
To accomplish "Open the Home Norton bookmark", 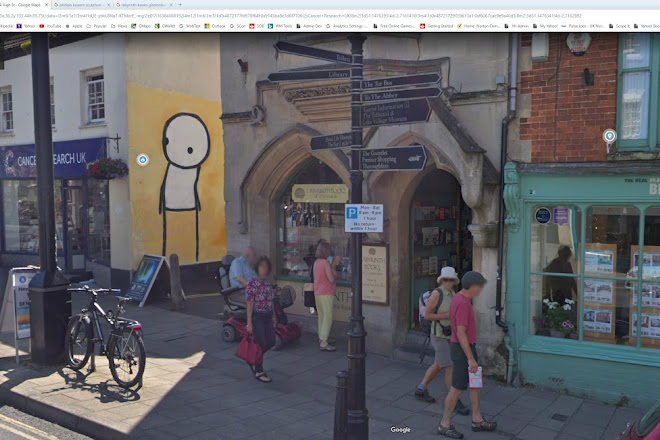I will click(x=479, y=26).
